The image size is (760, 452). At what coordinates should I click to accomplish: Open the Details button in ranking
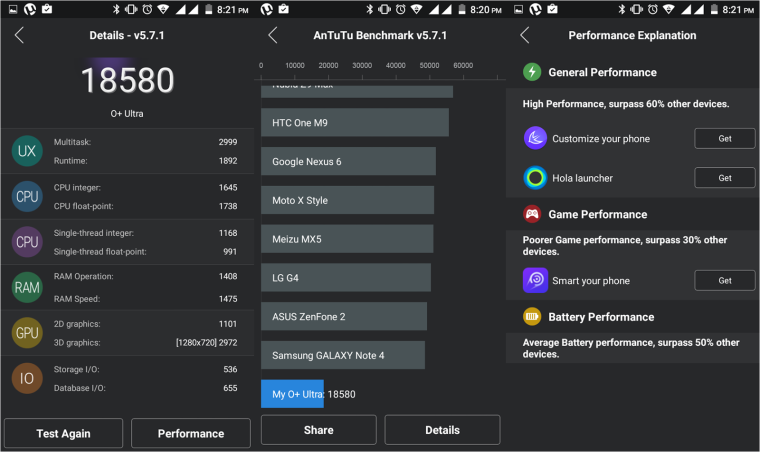click(x=441, y=430)
